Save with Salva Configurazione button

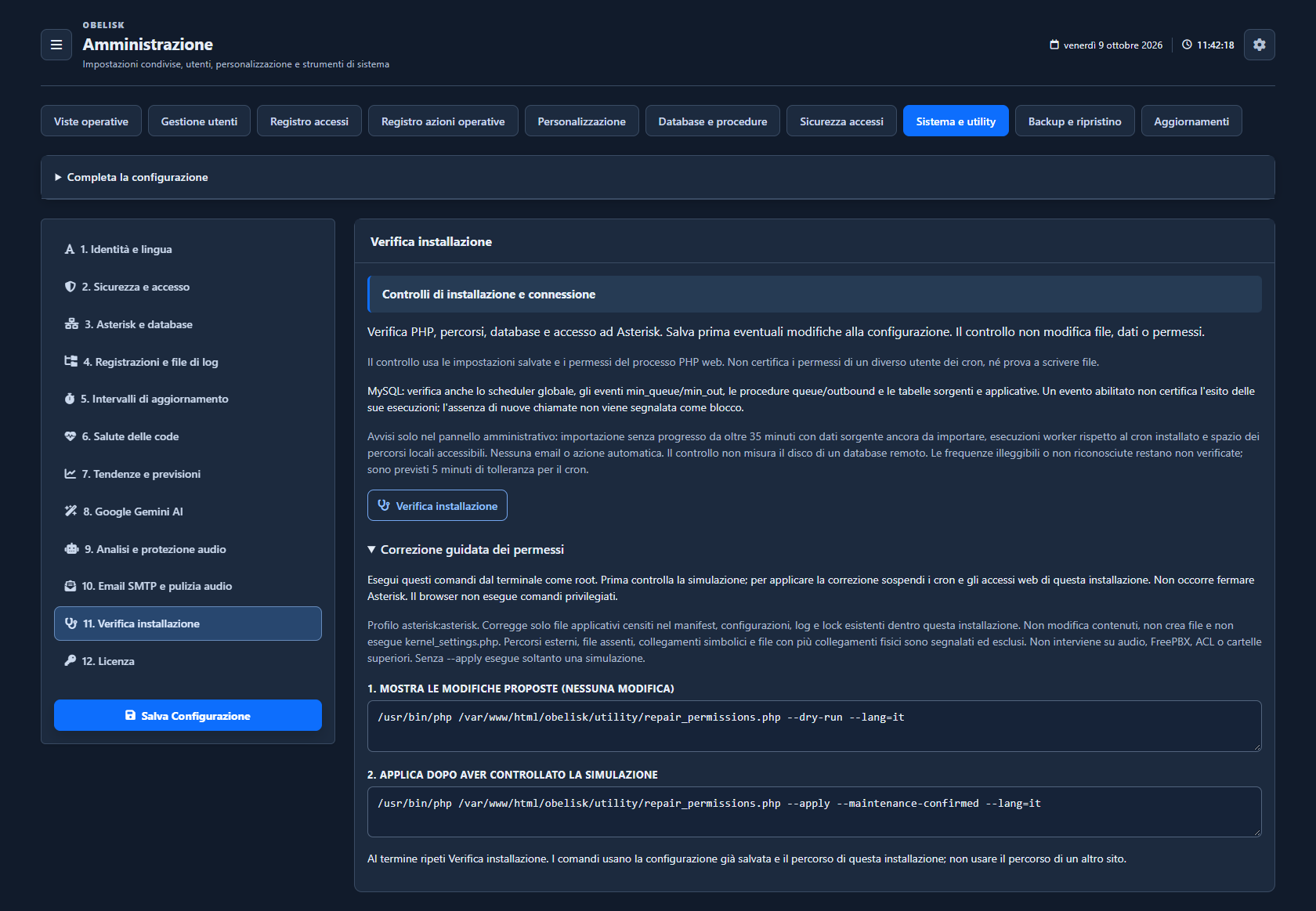click(188, 715)
